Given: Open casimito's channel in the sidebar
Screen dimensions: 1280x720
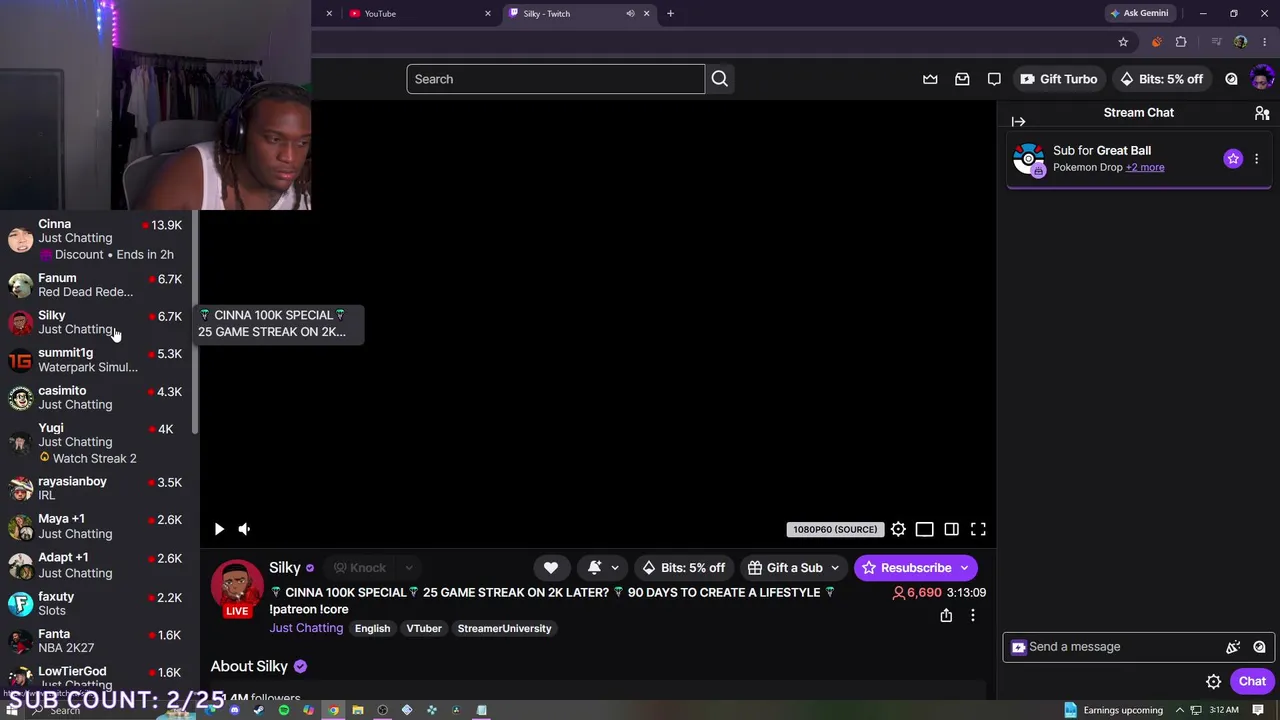Looking at the screenshot, I should tap(97, 398).
